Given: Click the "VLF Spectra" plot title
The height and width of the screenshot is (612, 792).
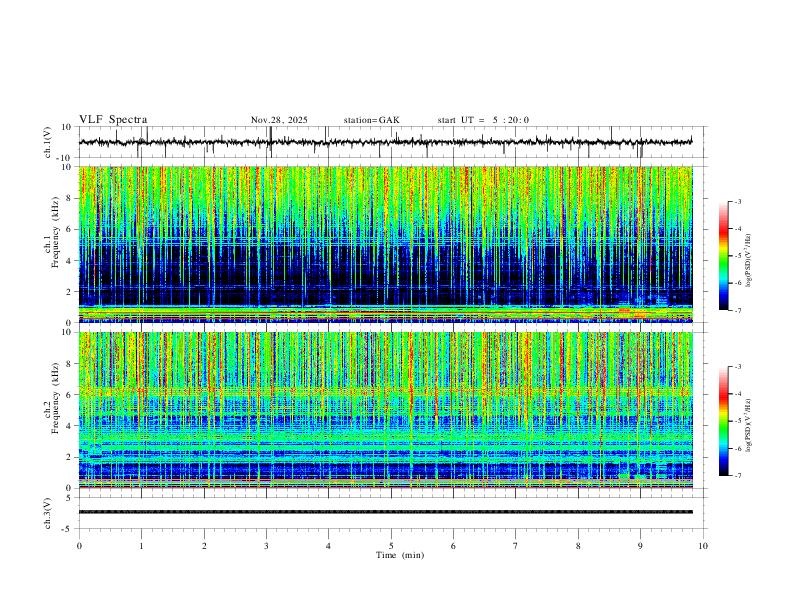Looking at the screenshot, I should click(x=113, y=120).
